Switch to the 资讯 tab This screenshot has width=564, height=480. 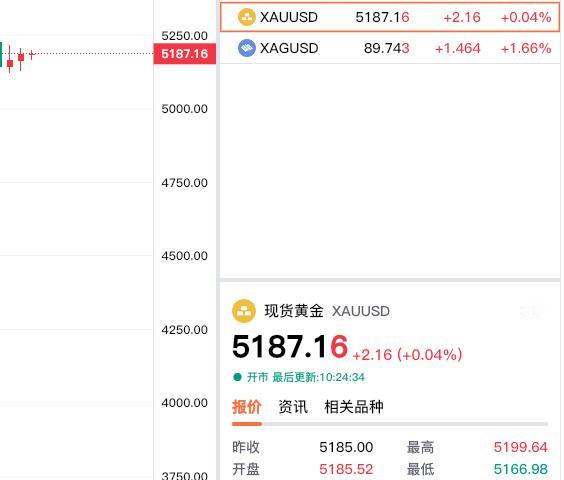point(293,407)
